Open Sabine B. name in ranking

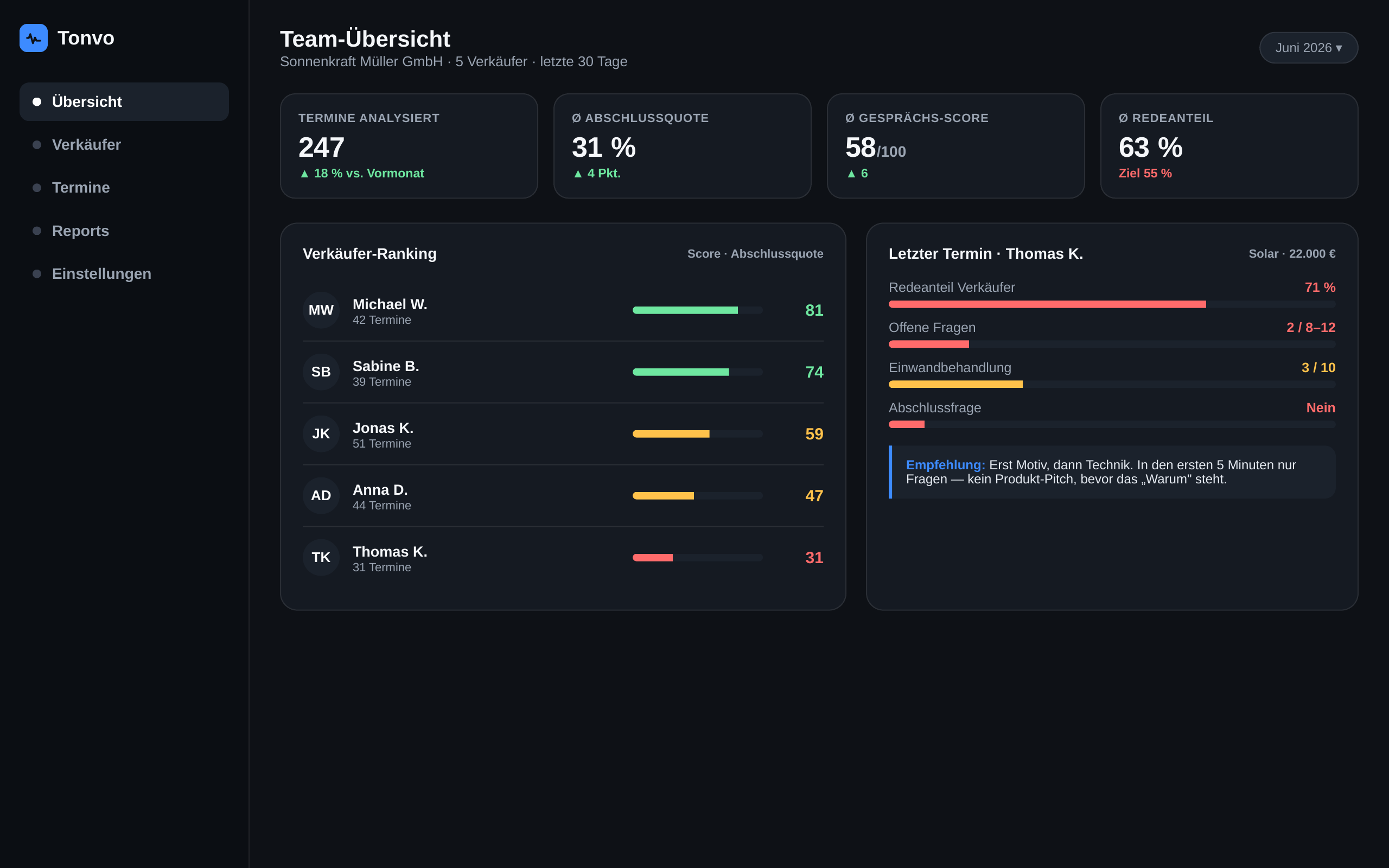coord(386,366)
